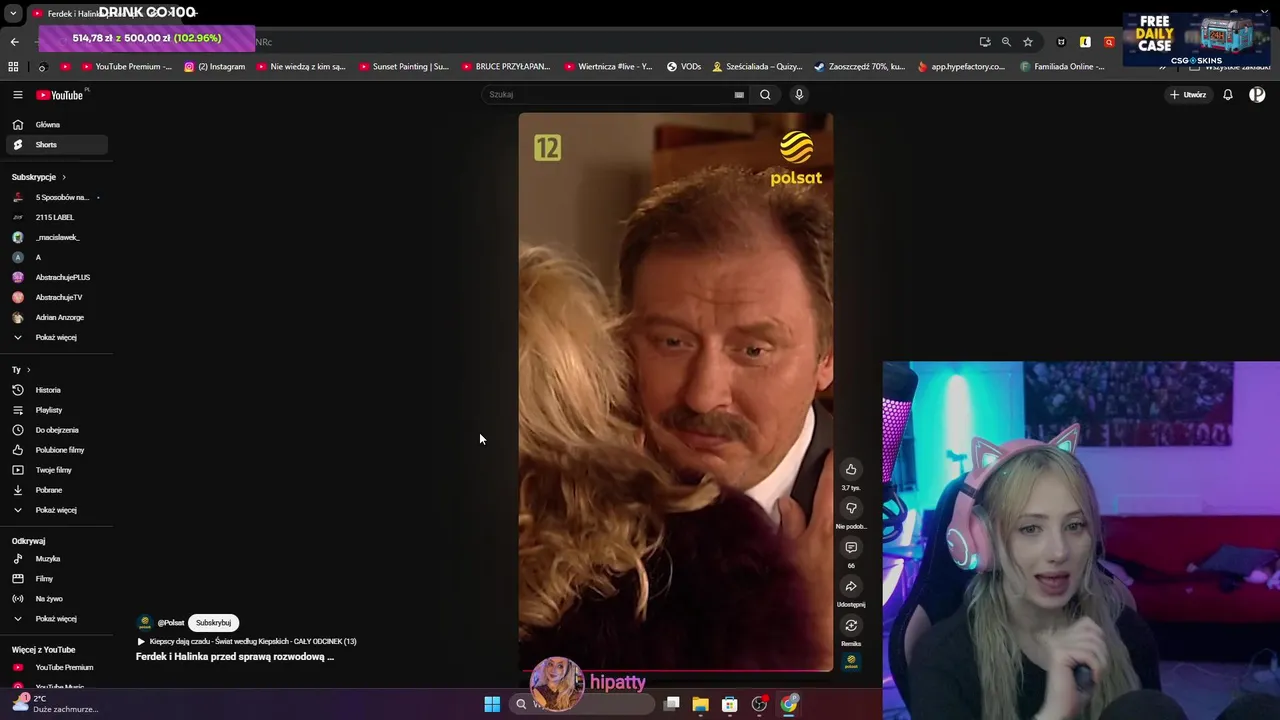Open the browser zoom magnifier icon

click(1006, 42)
